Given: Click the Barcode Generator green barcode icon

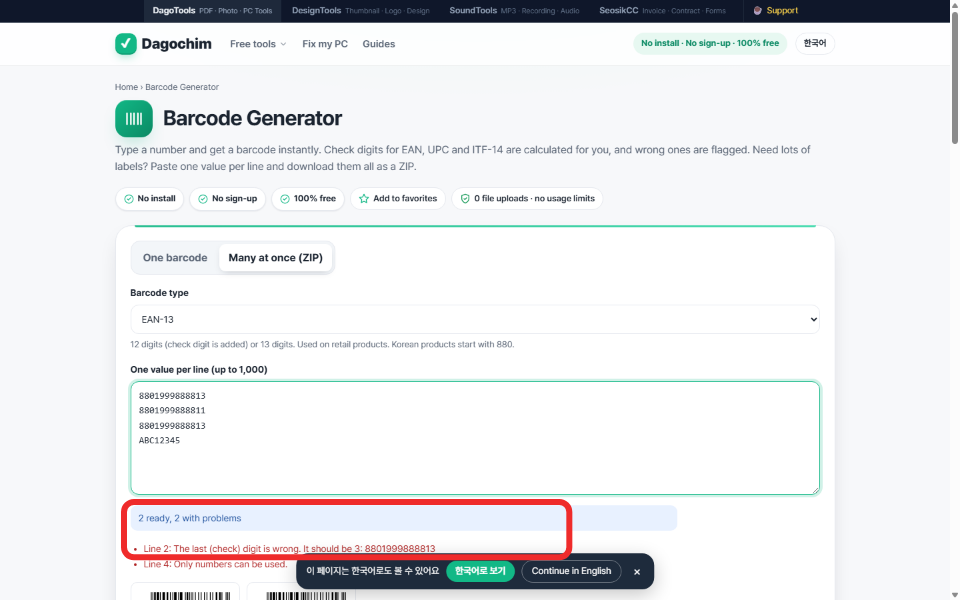Looking at the screenshot, I should click(133, 118).
